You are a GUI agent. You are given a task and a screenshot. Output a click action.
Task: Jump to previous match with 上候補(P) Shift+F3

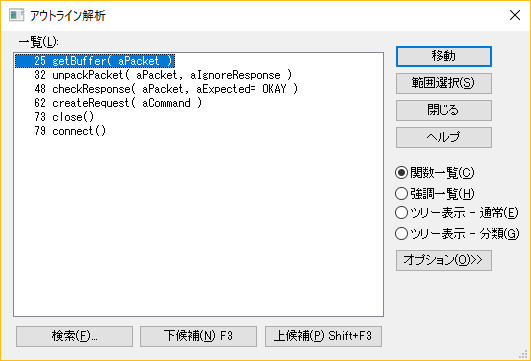tap(323, 336)
